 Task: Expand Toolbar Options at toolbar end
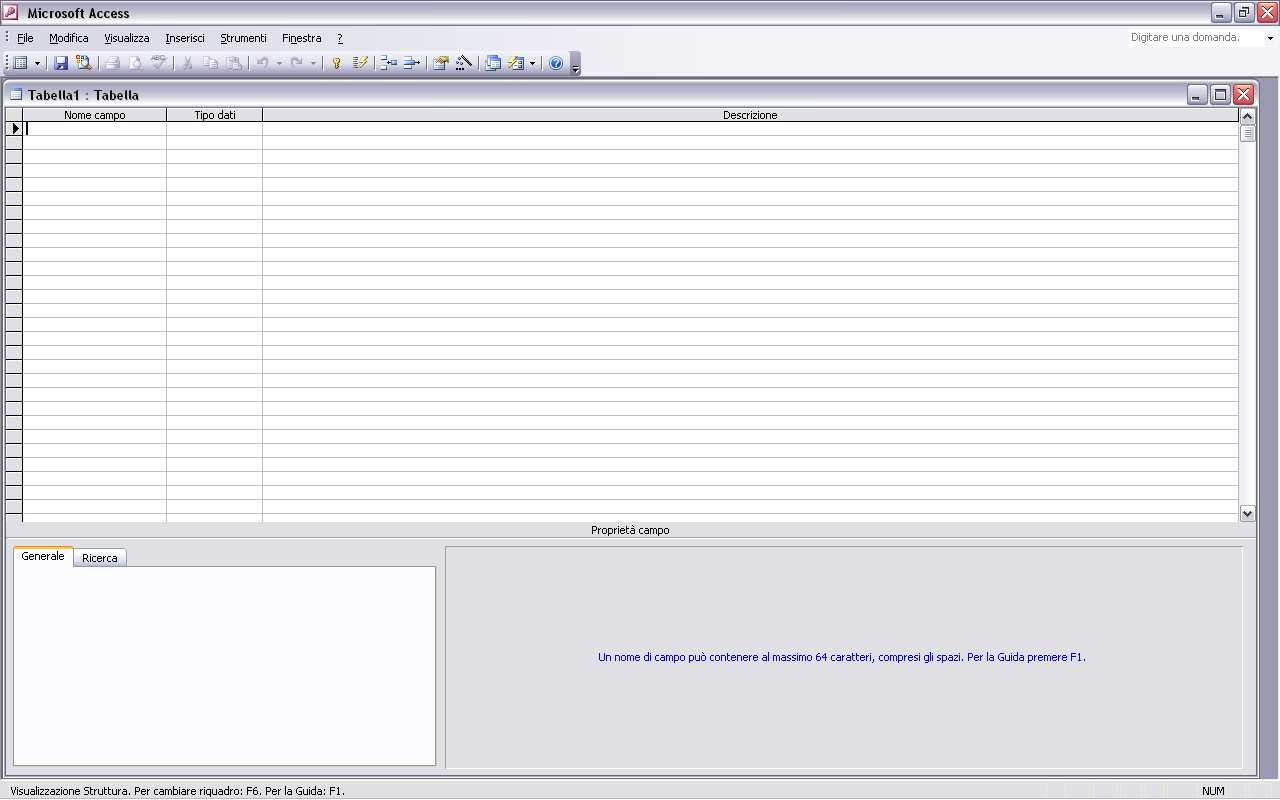coord(575,64)
